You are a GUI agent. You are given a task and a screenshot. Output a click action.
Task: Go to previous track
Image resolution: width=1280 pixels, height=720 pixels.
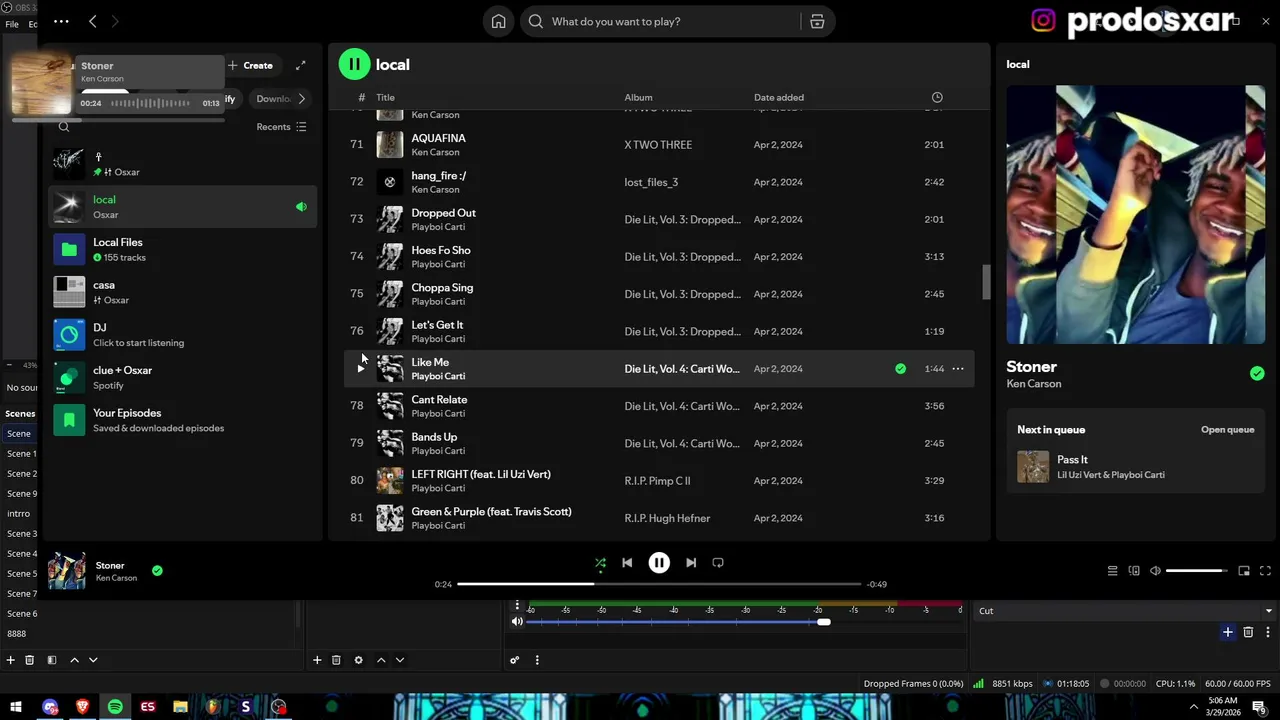tap(627, 563)
